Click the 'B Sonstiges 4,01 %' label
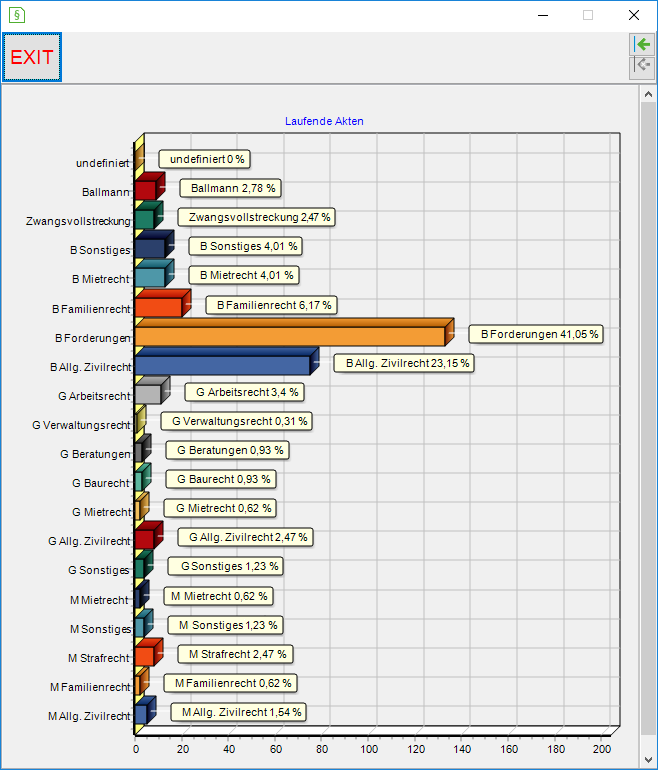The image size is (658, 770). coord(246,246)
